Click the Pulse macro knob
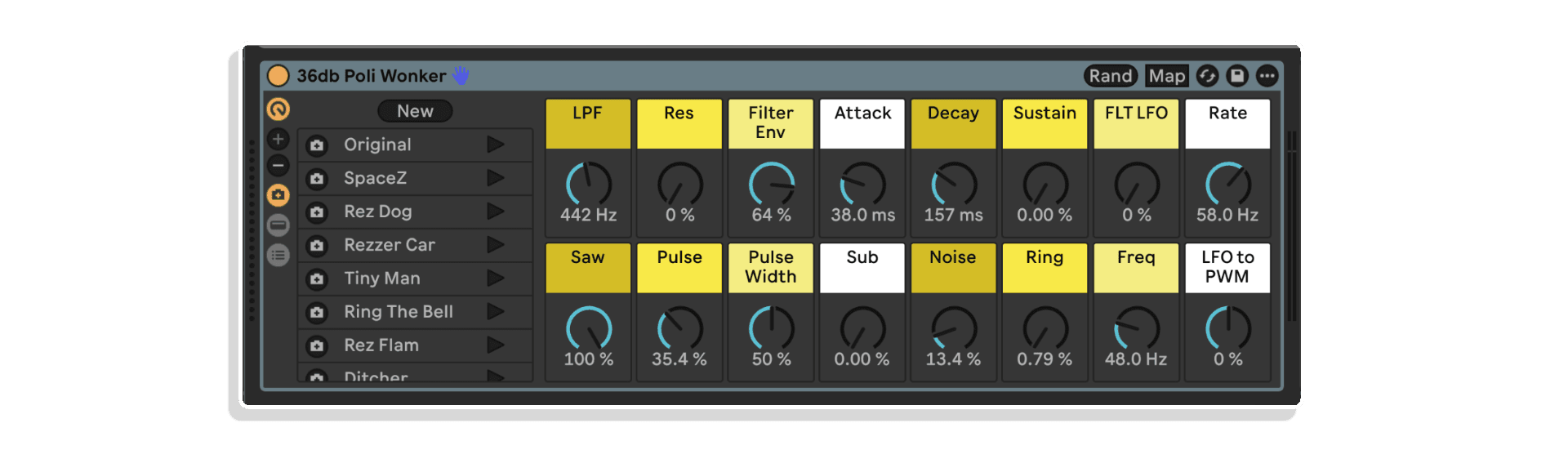This screenshot has height=450, width=1568. click(680, 329)
